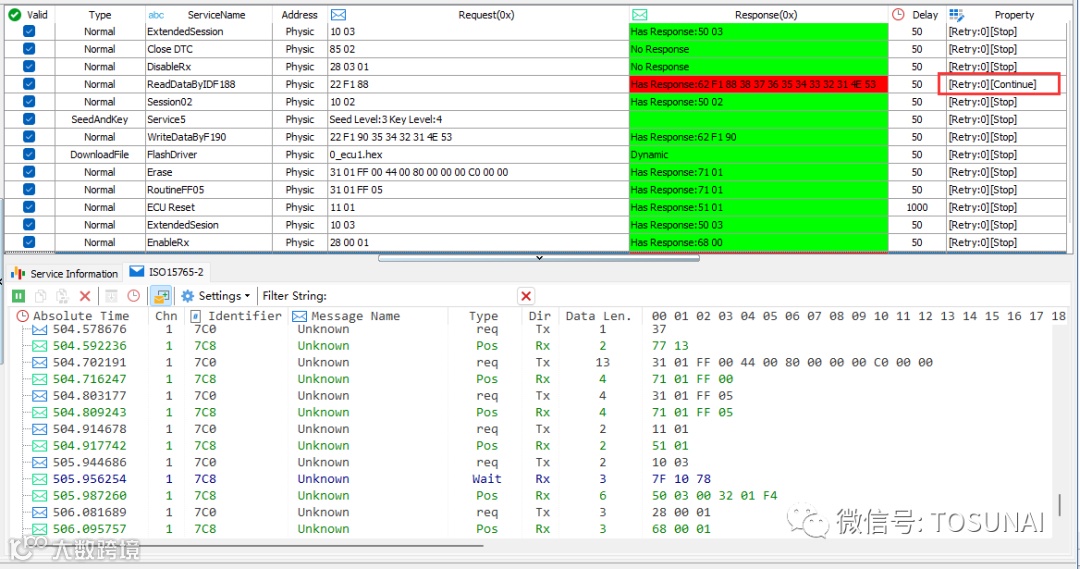Select the EnableRx service name cell
The height and width of the screenshot is (569, 1080).
pos(209,242)
